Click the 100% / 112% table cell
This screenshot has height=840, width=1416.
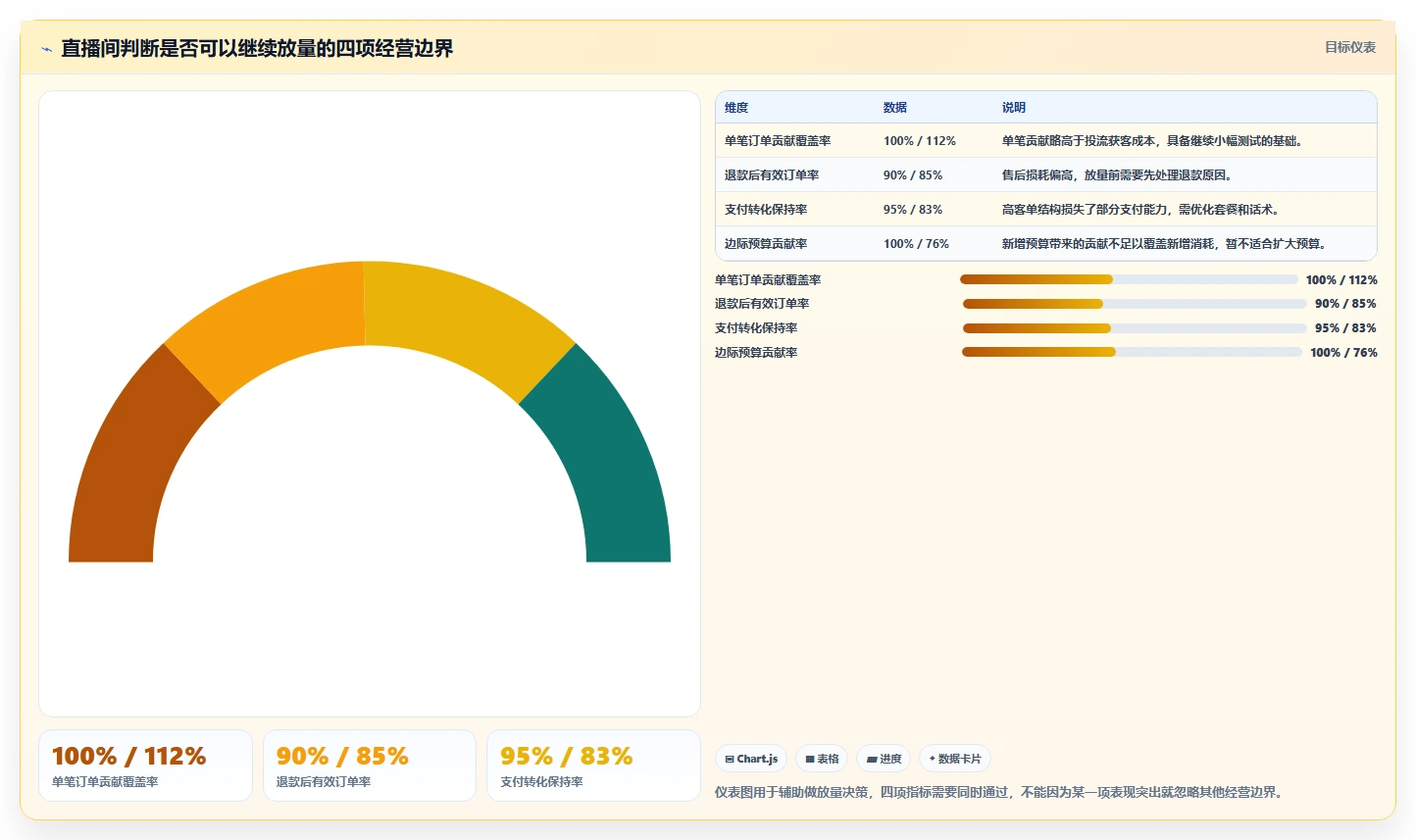click(x=920, y=141)
